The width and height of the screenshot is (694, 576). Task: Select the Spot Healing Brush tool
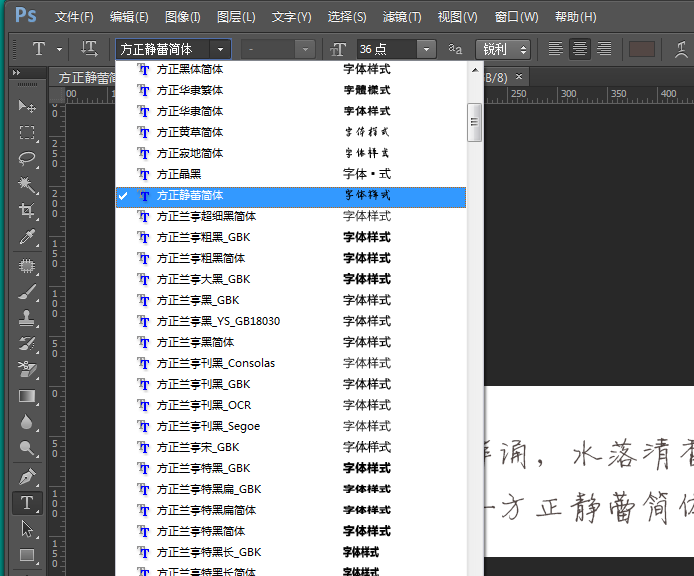[27, 265]
